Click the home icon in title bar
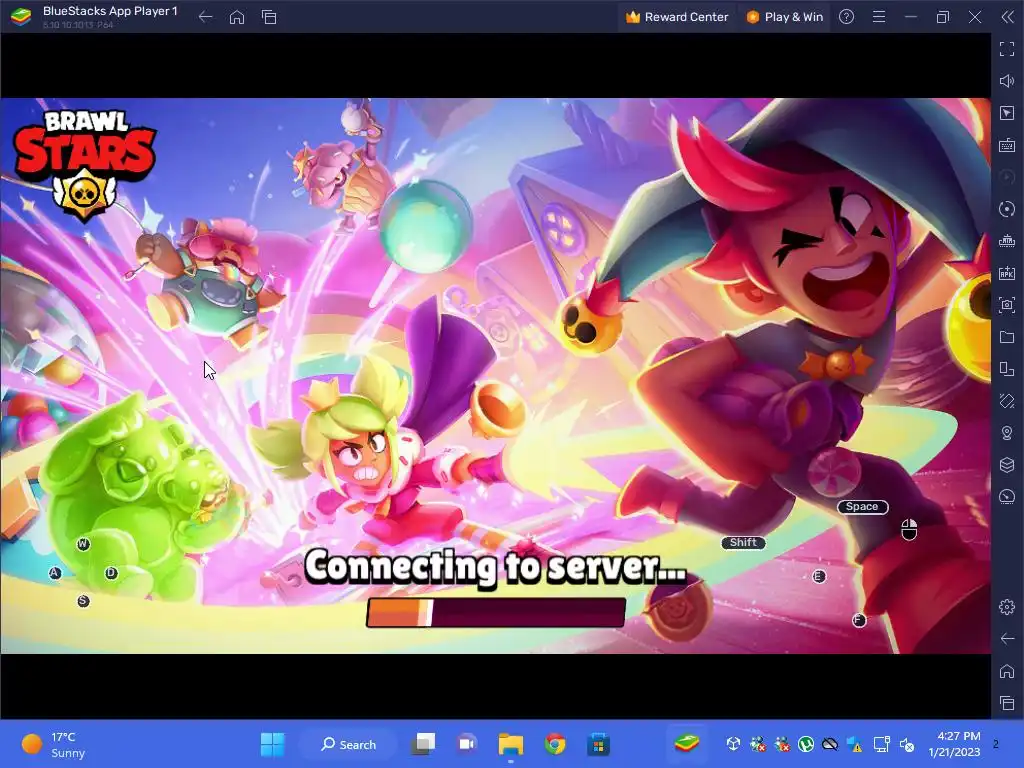 237,17
